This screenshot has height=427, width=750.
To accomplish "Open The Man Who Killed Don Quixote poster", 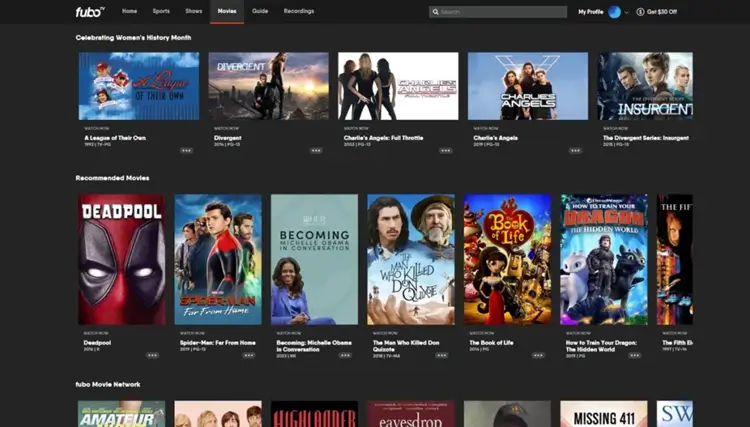I will 411,260.
